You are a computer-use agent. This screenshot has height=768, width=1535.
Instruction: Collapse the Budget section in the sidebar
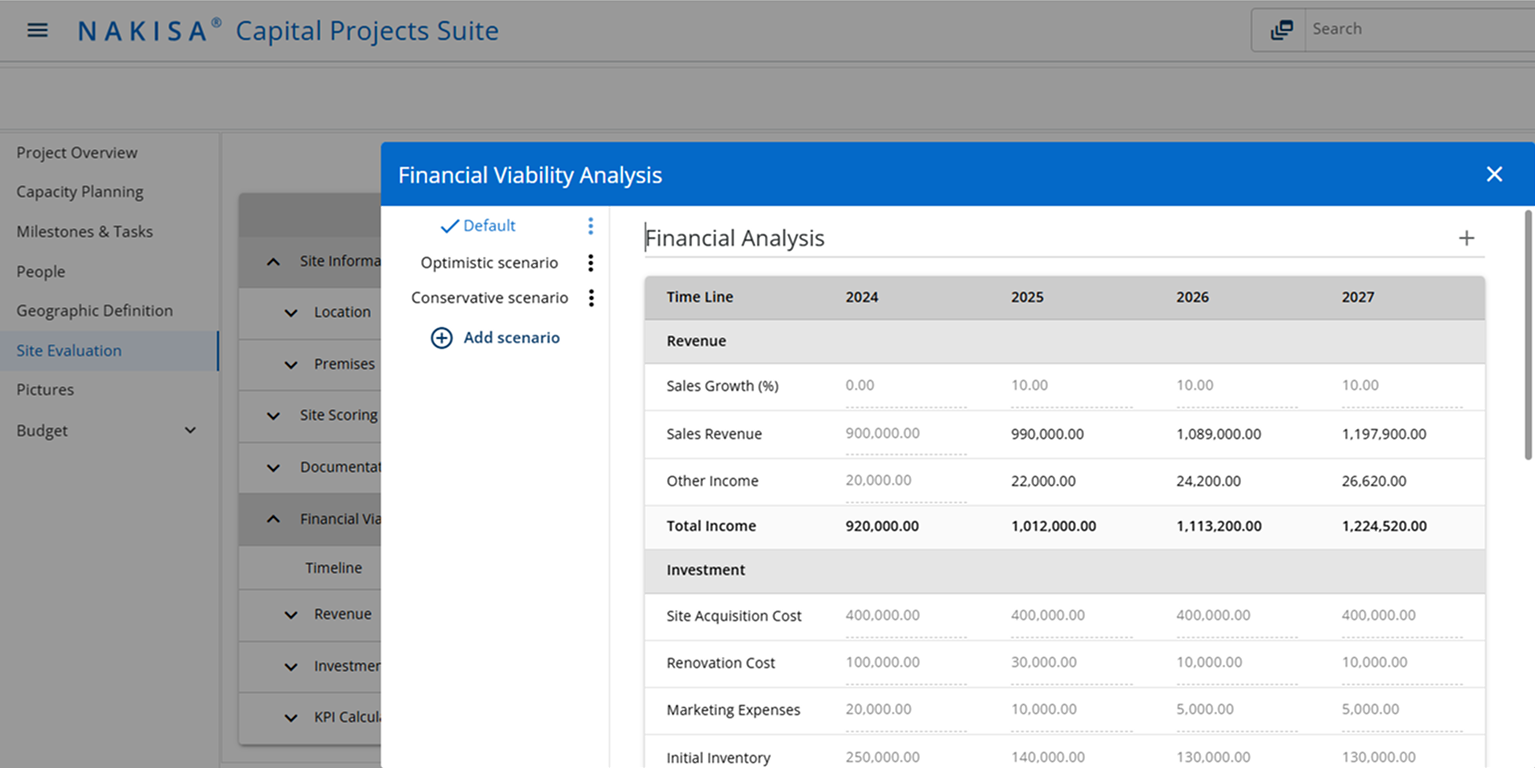190,430
